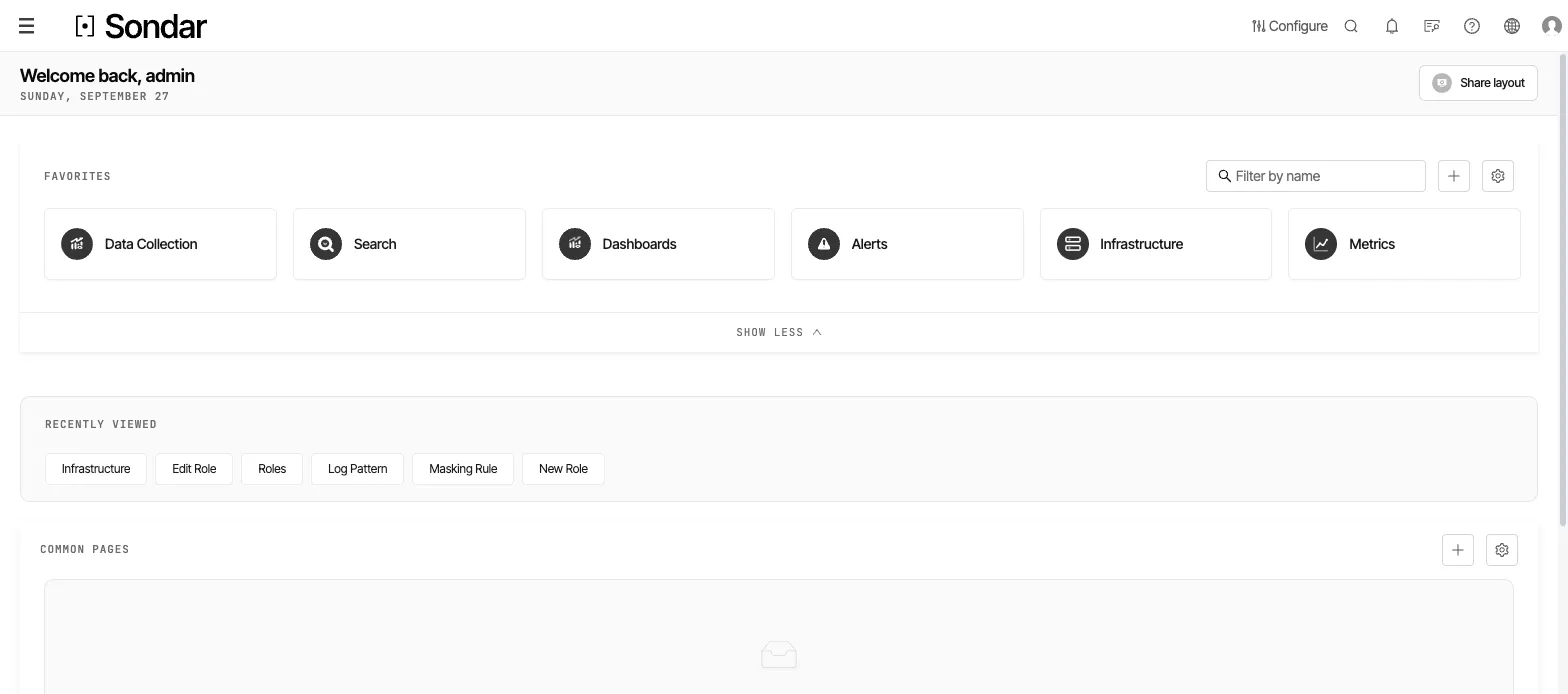Open recently viewed New Role
1568x694 pixels.
(x=563, y=469)
